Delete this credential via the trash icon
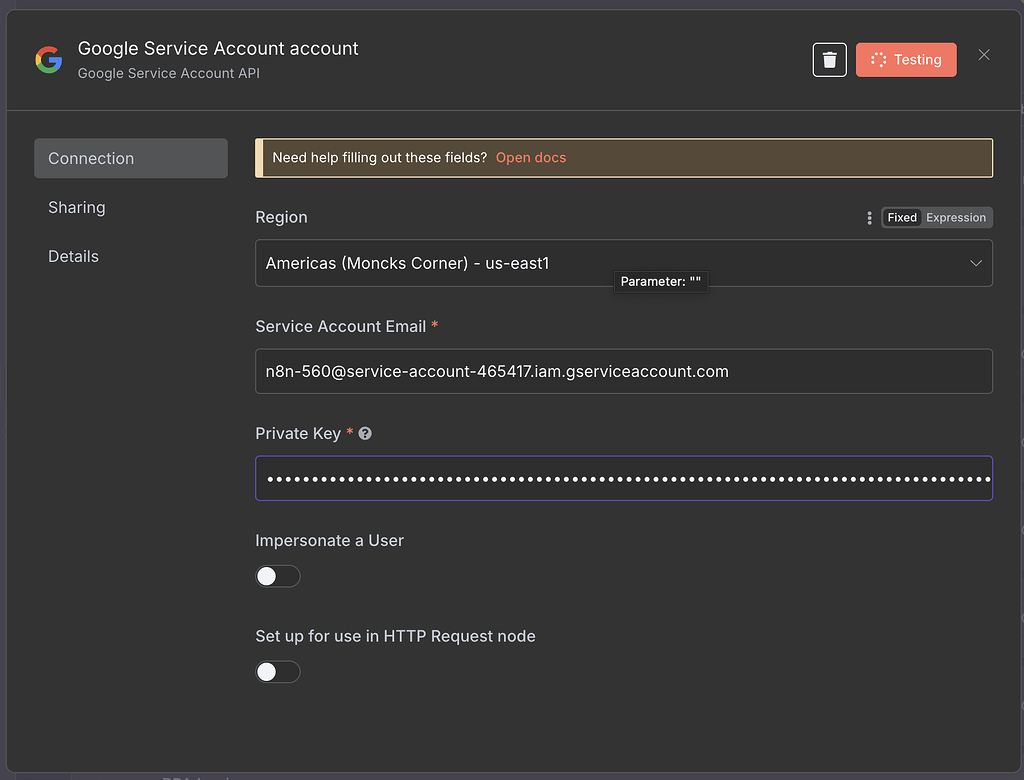 tap(829, 59)
